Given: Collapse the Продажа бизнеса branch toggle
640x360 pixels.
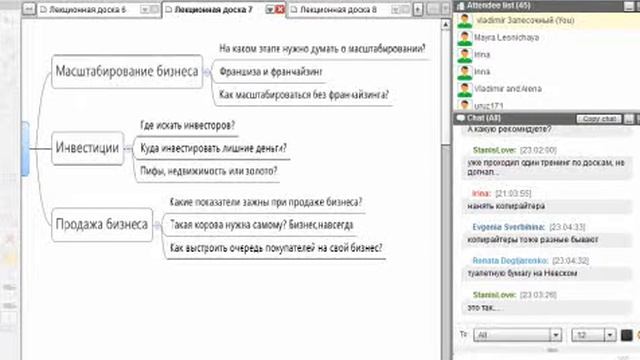Looking at the screenshot, I should 157,225.
